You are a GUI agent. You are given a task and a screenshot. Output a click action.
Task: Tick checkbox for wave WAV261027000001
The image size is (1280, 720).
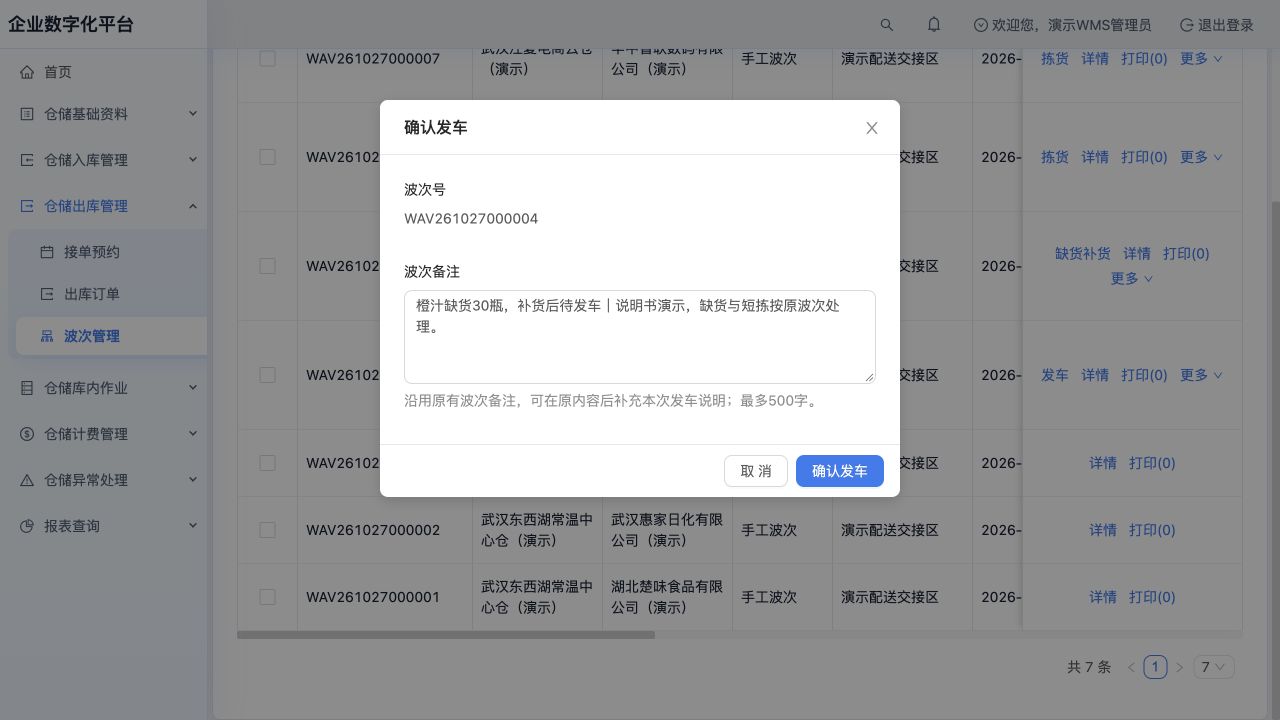[267, 597]
